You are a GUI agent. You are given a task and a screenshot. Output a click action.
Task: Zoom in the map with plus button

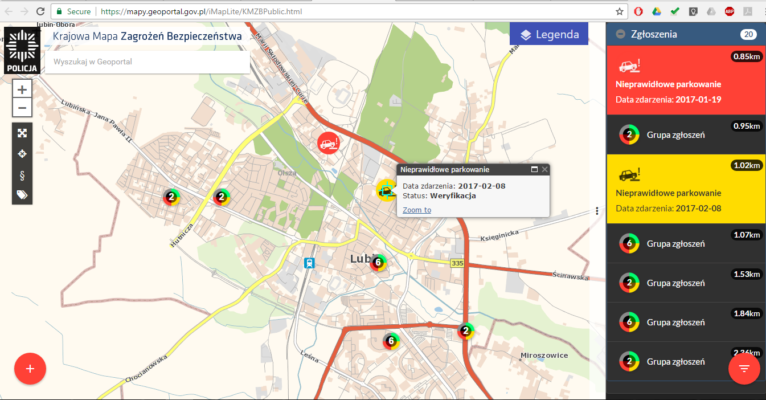(x=22, y=89)
